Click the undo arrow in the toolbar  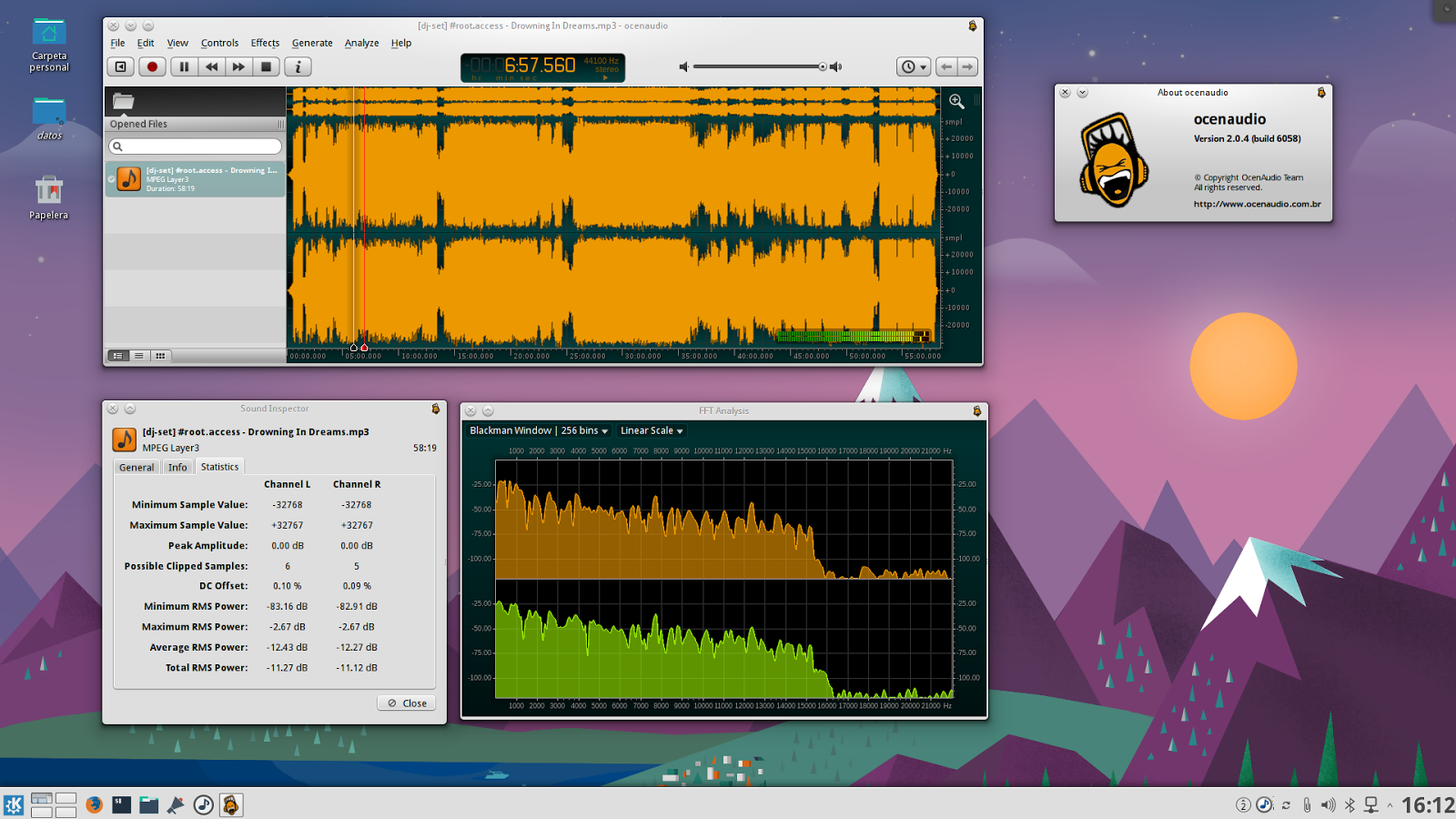point(946,66)
